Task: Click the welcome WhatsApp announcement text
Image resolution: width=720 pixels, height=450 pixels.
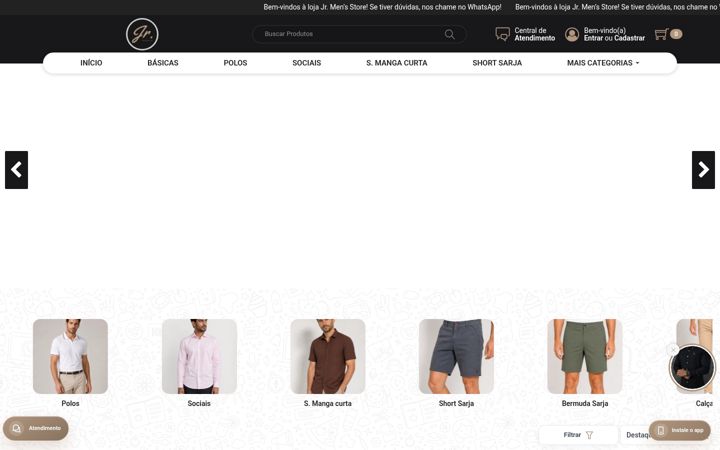Action: click(x=382, y=7)
